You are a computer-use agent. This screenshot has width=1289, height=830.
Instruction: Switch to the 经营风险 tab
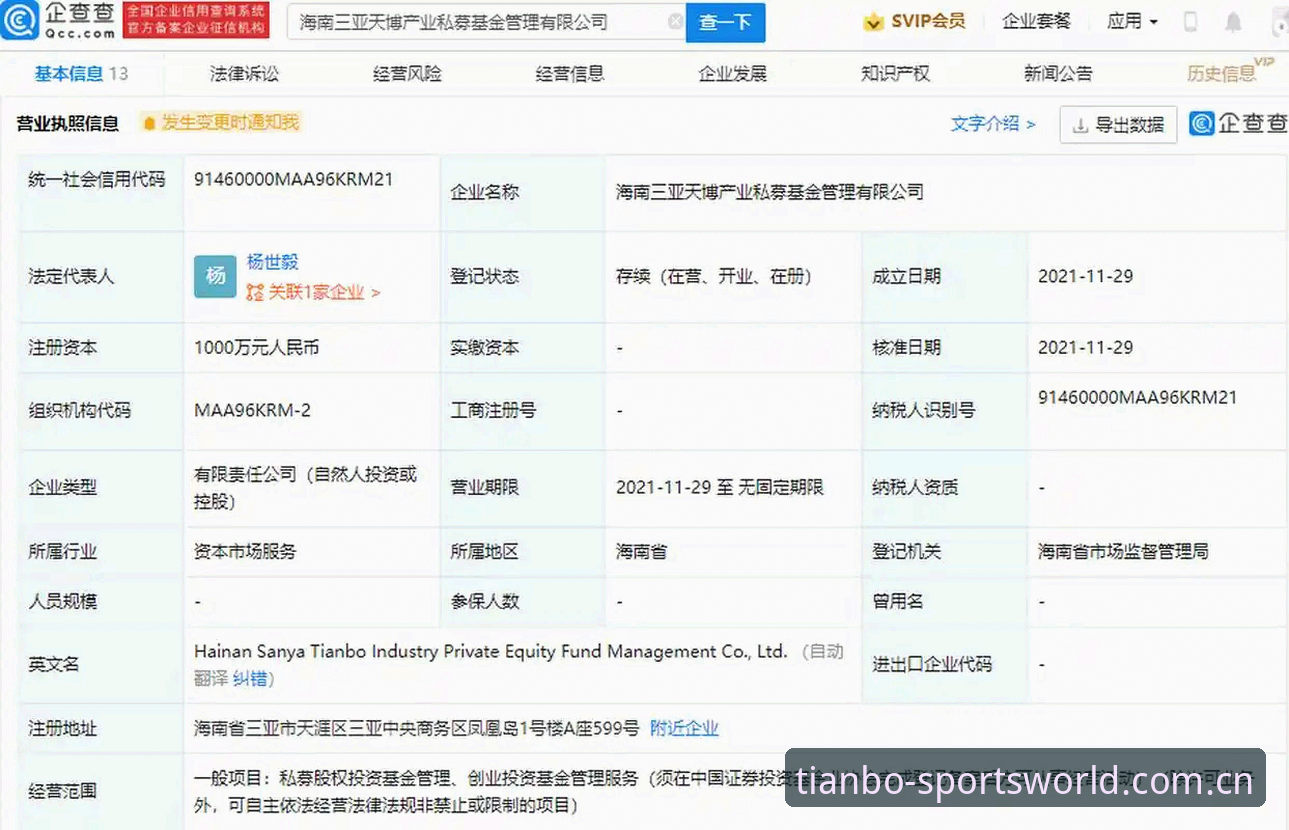pyautogui.click(x=407, y=73)
